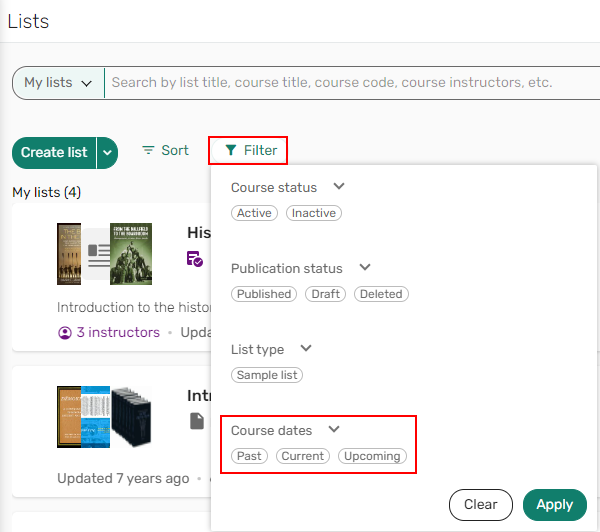
Task: Click the Clear filters button
Action: pyautogui.click(x=481, y=505)
